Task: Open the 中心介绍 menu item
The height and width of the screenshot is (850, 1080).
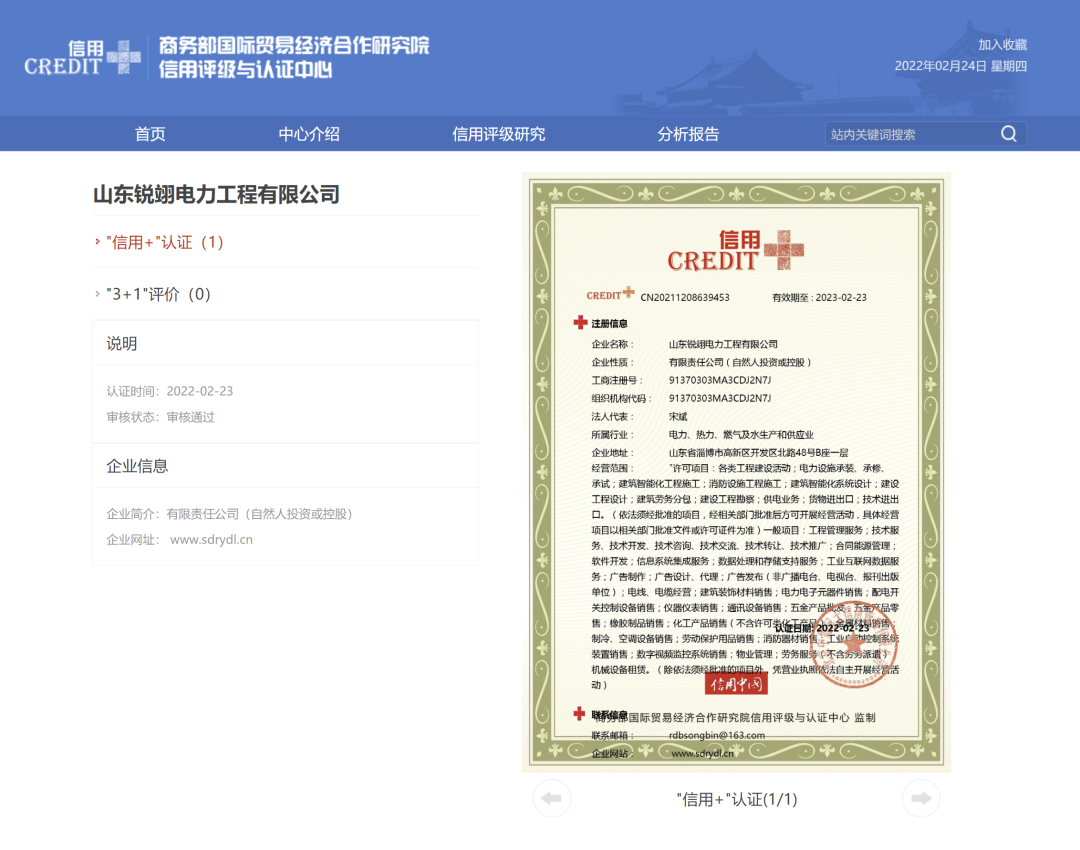Action: [309, 134]
